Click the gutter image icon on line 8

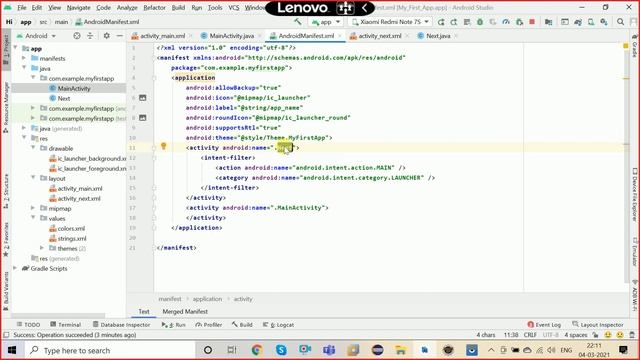[142, 118]
